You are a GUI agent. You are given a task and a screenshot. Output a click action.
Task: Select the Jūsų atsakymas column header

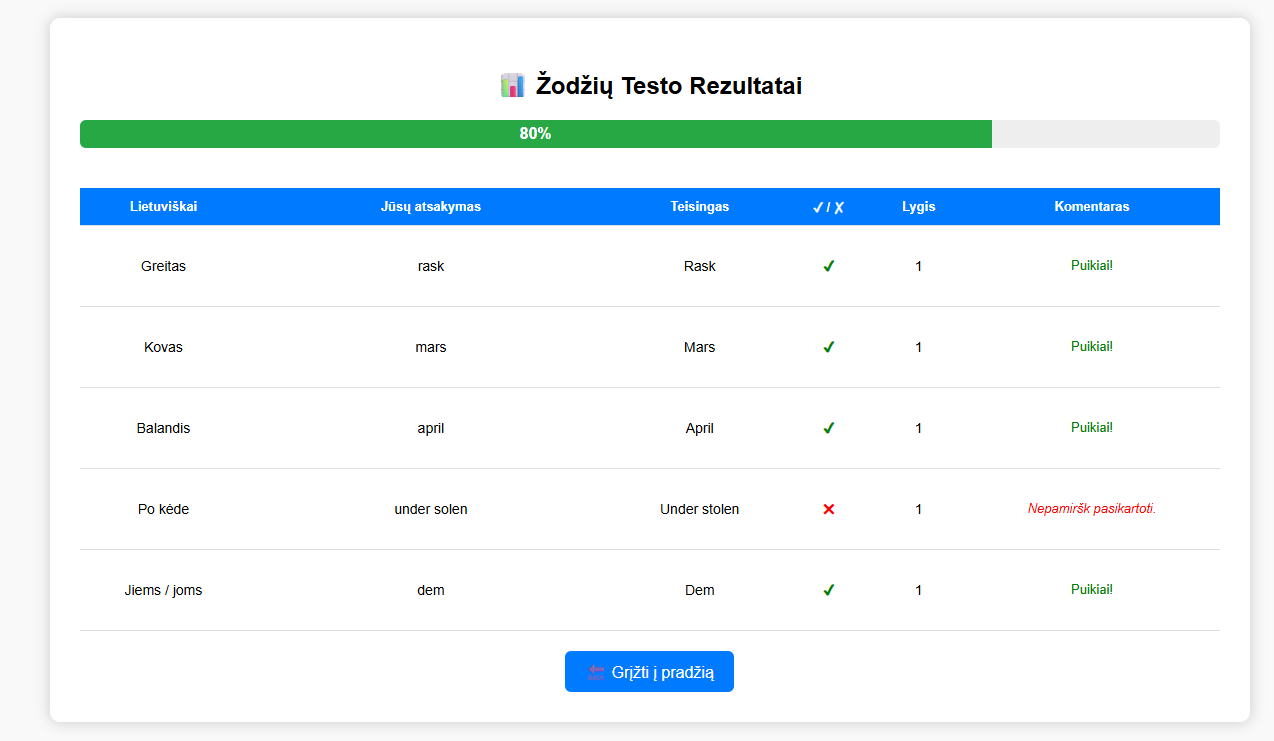pos(431,207)
